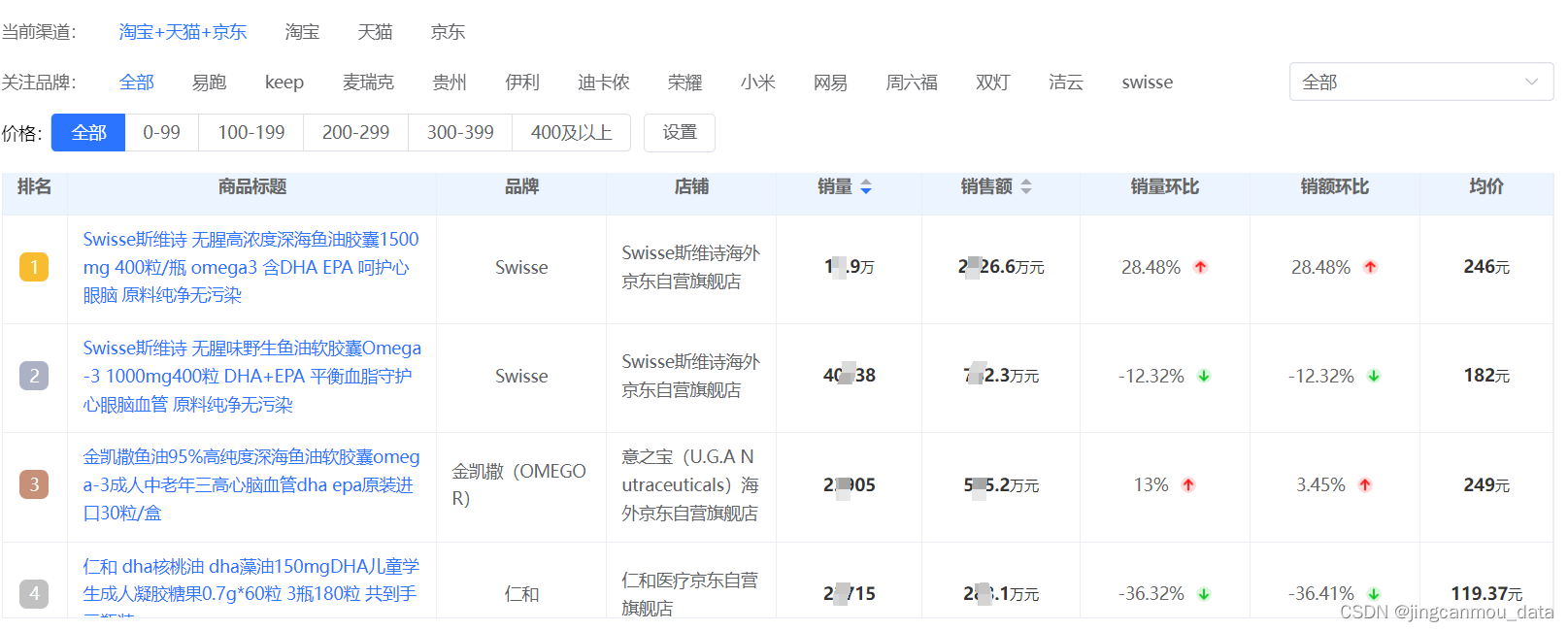Select price range 200-299
Viewport: 1568px width, 631px height.
(355, 133)
